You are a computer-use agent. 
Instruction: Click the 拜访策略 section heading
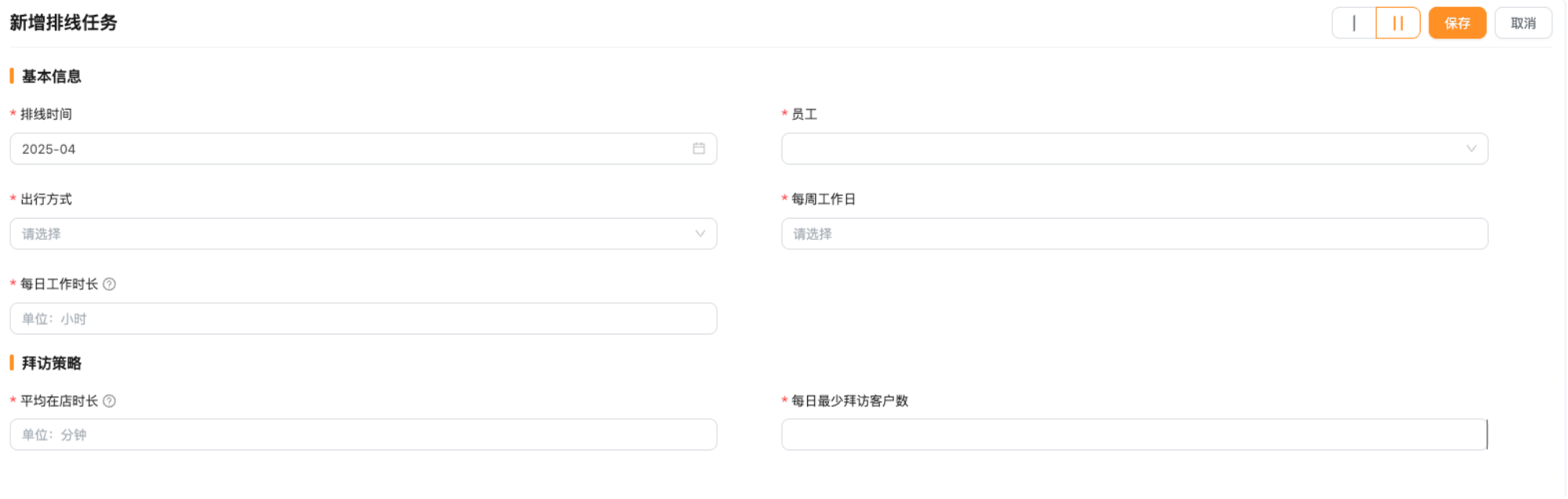coord(52,363)
